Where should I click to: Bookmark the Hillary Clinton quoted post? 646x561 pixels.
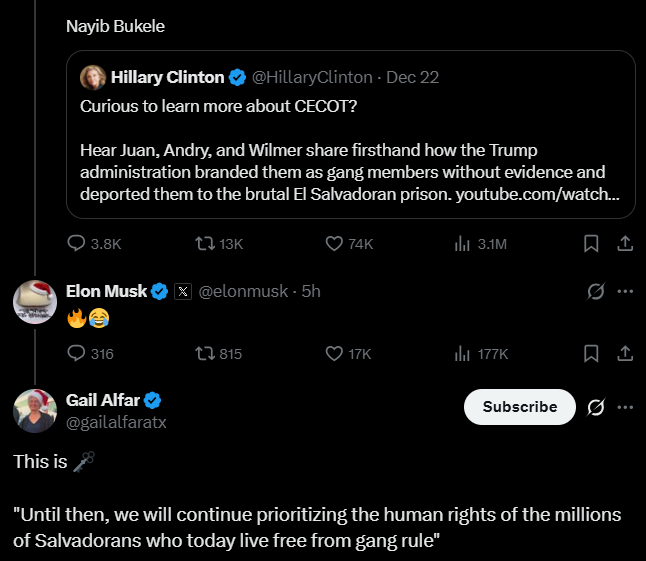tap(591, 243)
